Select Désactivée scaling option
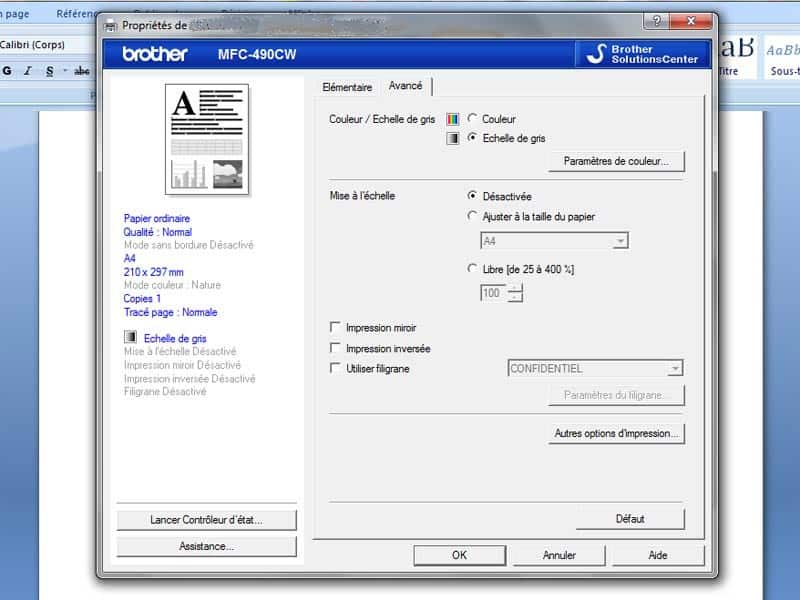 tap(472, 195)
